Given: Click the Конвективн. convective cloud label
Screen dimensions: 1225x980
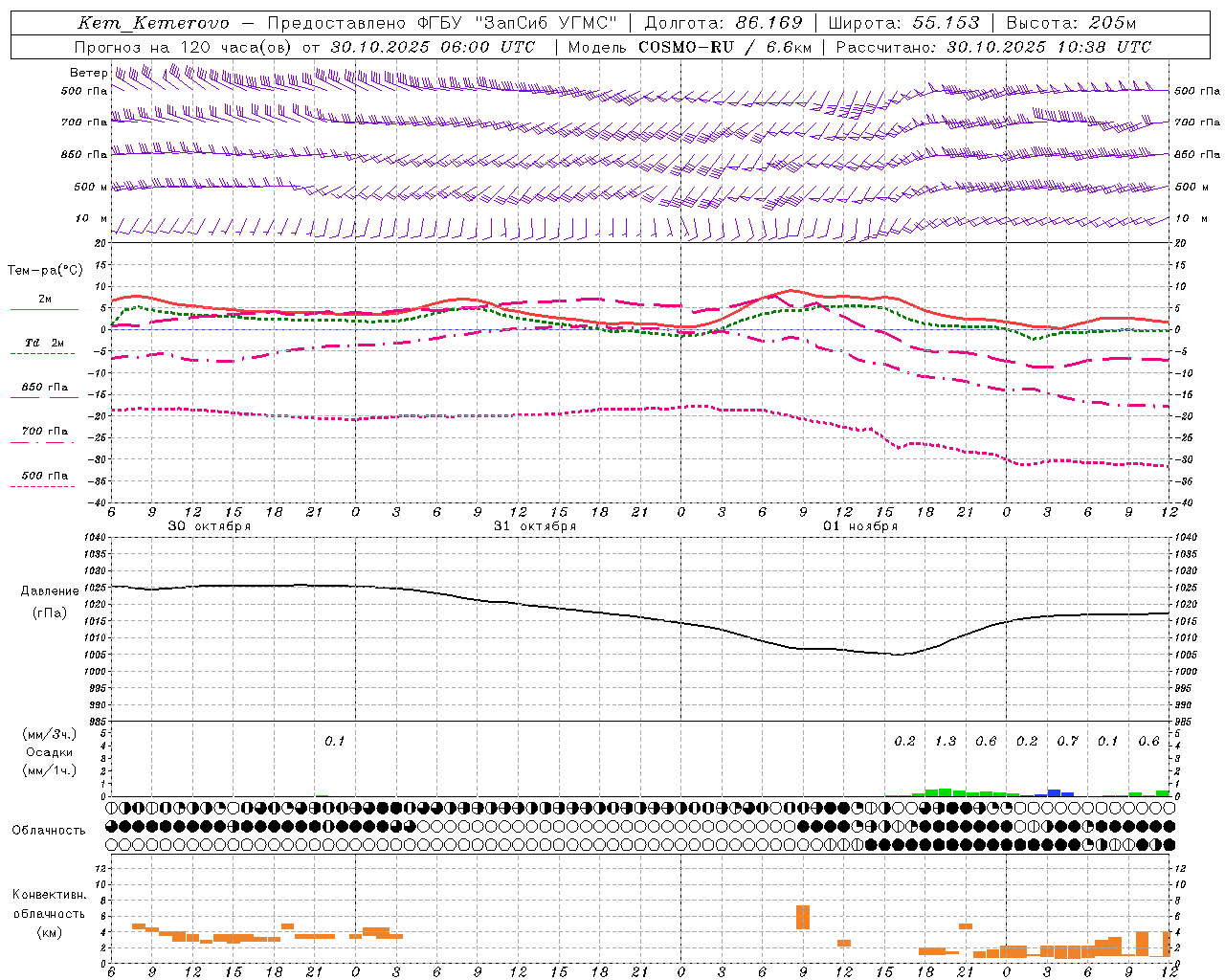Looking at the screenshot, I should tap(50, 895).
